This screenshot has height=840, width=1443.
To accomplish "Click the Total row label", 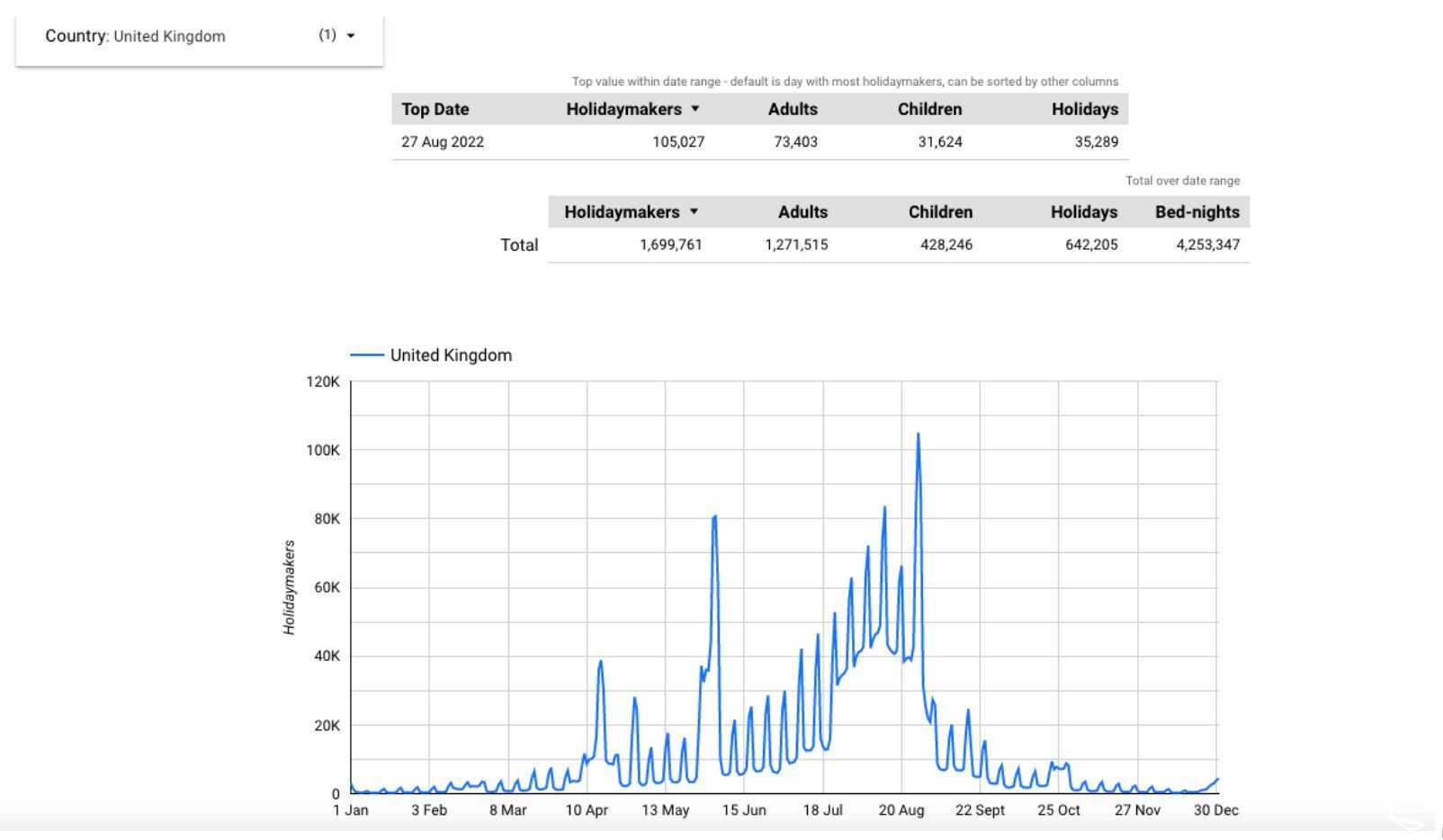I will (519, 245).
